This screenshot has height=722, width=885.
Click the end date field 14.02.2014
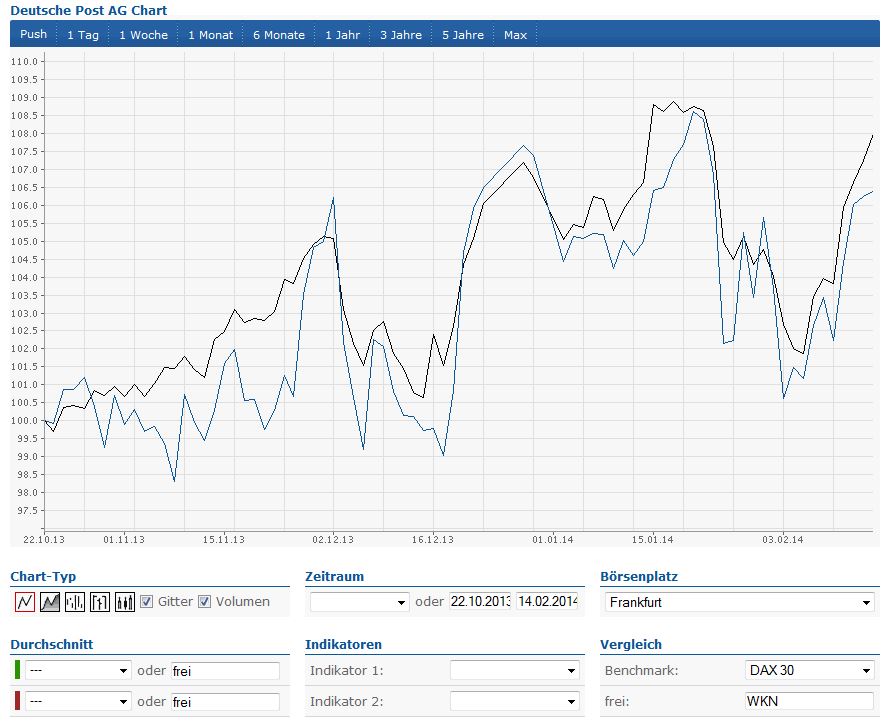[547, 601]
